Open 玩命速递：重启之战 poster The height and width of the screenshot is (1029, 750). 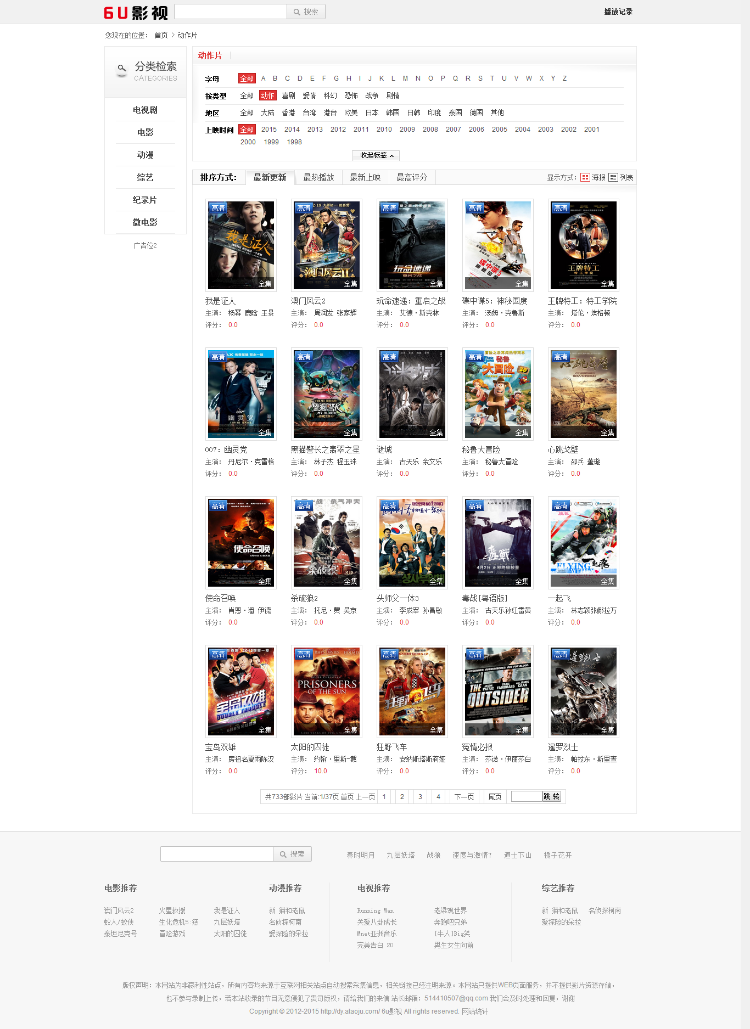(412, 245)
